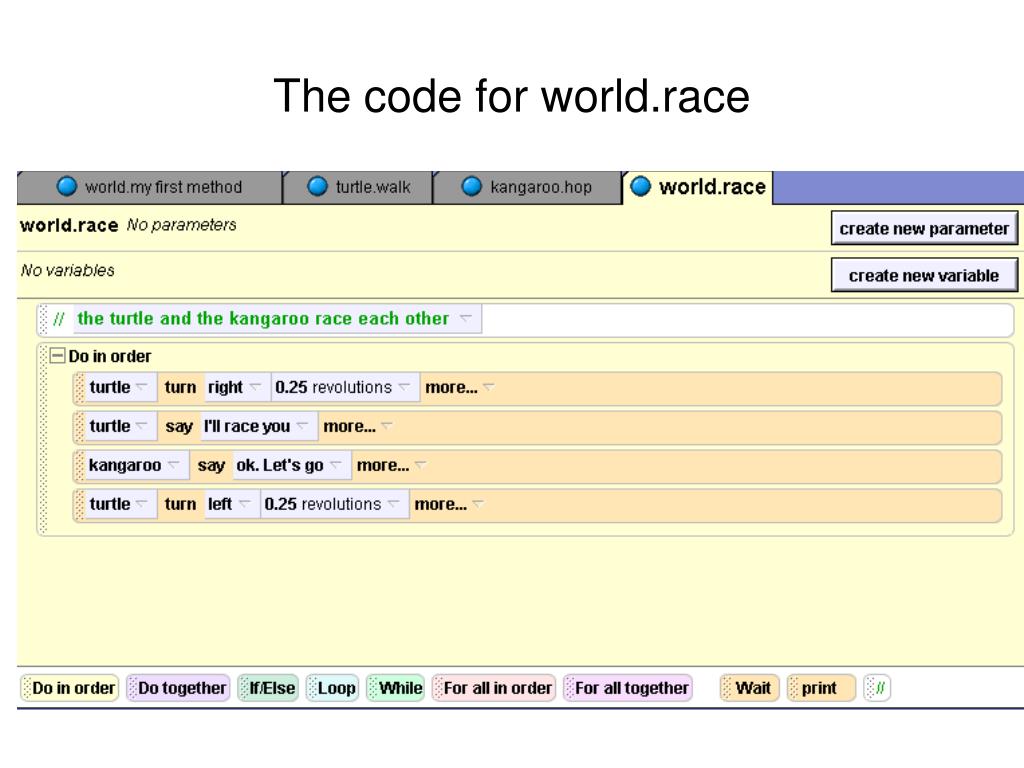
Task: Grab handle of kangaroo say row
Action: (x=80, y=466)
